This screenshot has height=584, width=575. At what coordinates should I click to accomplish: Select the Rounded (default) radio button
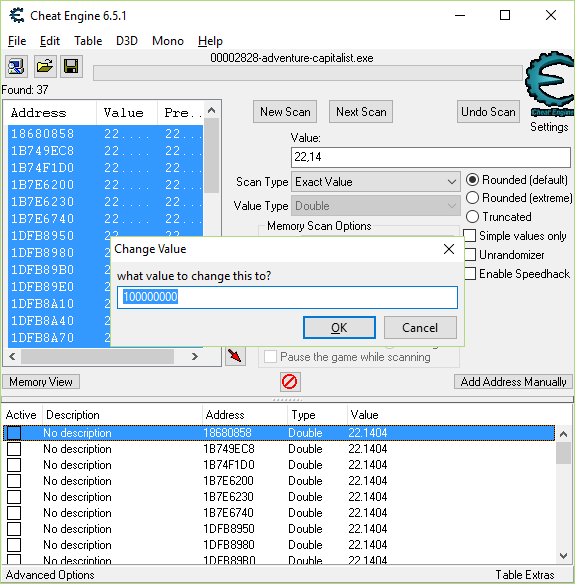tap(472, 180)
